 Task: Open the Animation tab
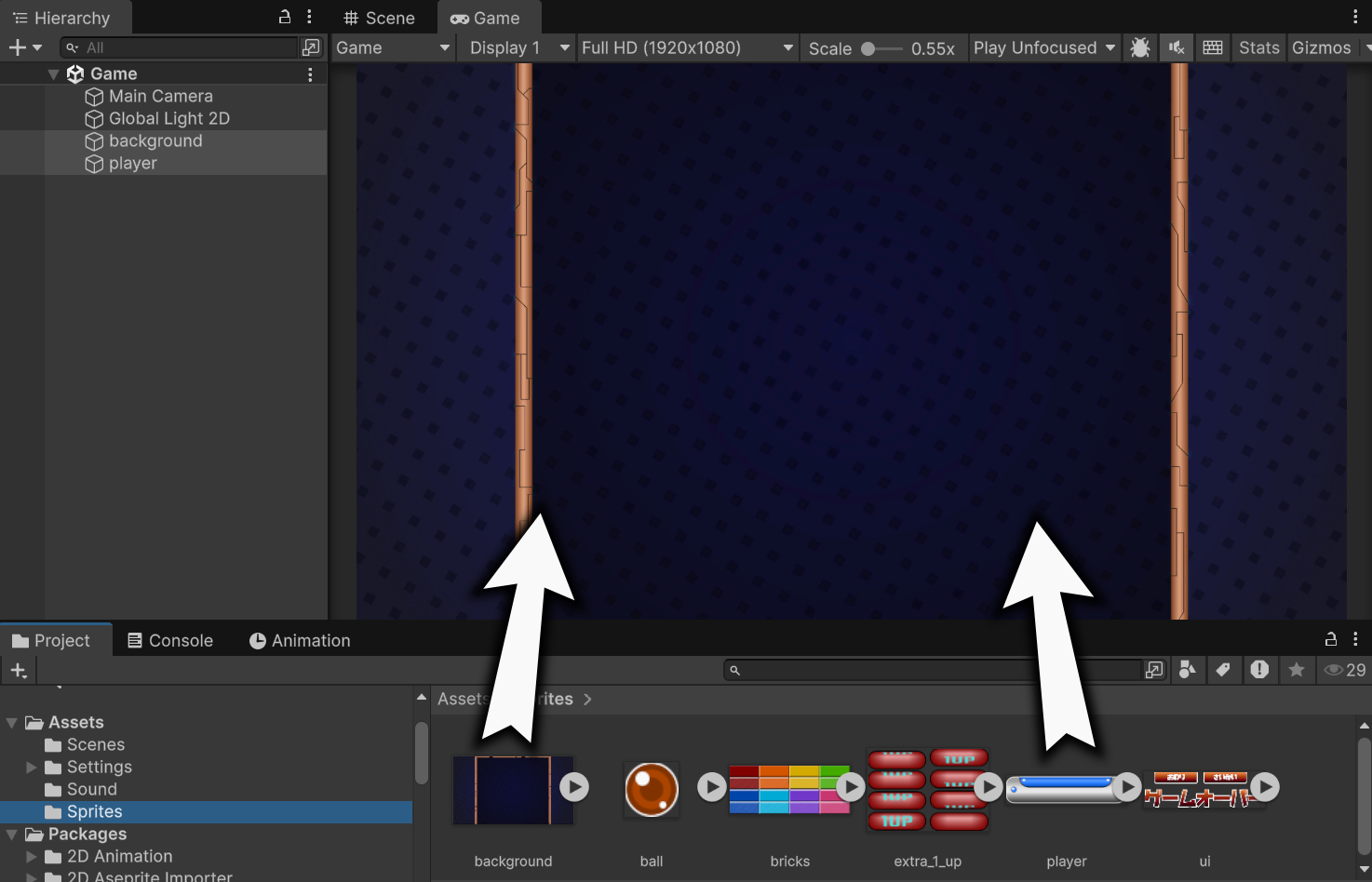pos(300,640)
